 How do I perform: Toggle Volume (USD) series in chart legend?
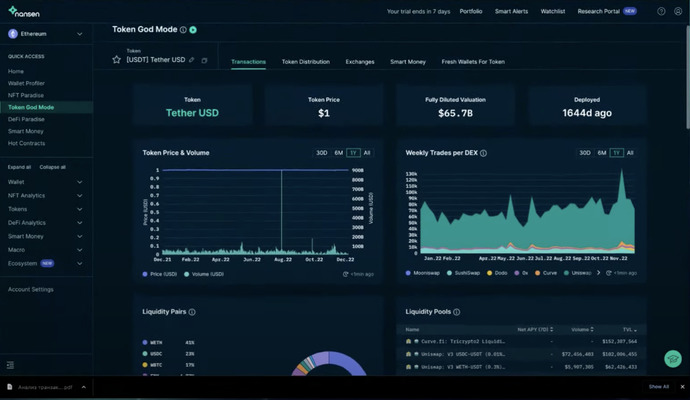(203, 273)
